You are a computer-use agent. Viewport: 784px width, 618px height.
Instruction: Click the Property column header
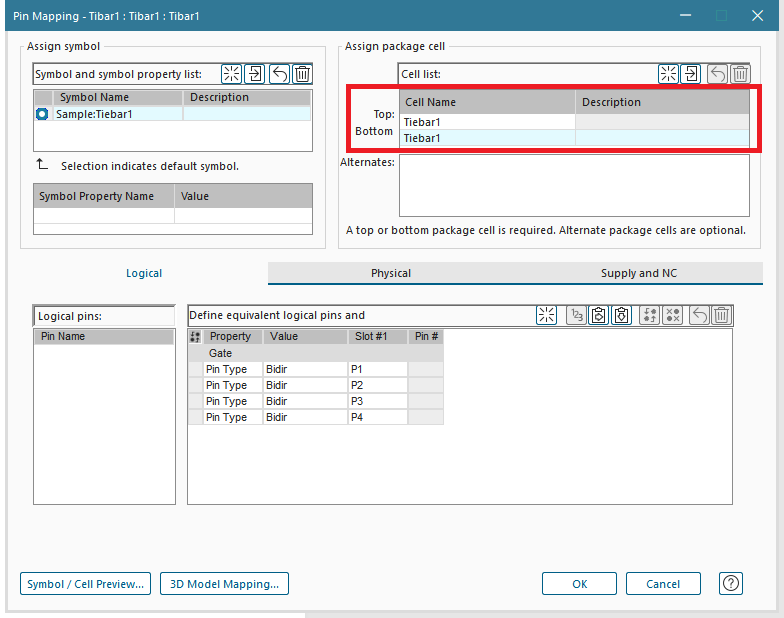click(x=233, y=336)
